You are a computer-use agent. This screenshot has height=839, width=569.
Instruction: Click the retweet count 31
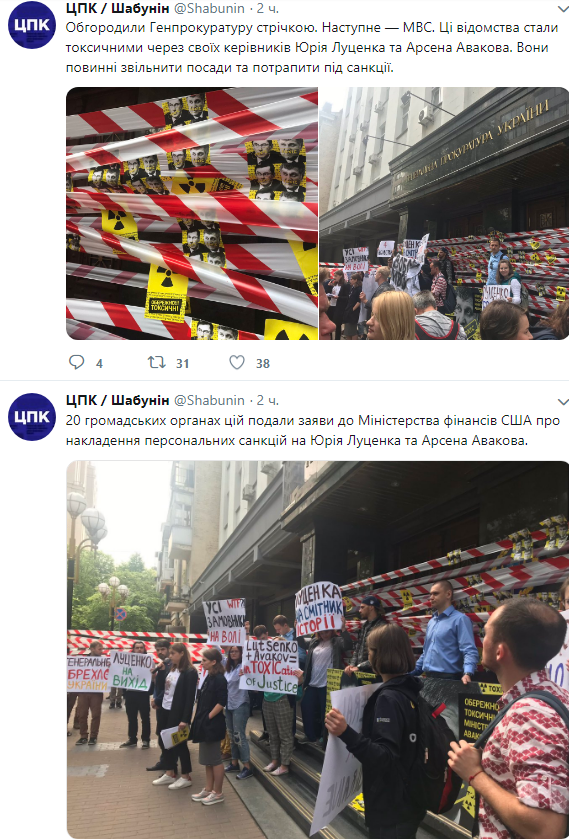(x=183, y=364)
